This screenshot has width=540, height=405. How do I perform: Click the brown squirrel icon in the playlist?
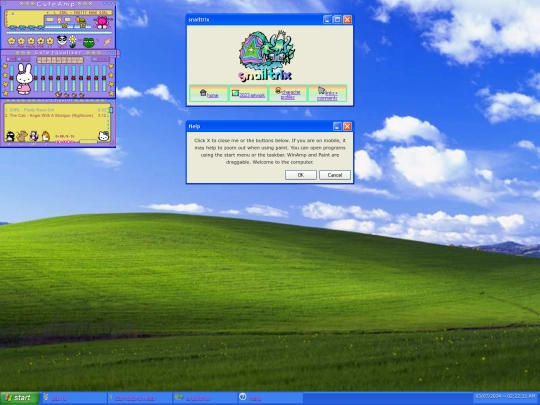coord(22,136)
